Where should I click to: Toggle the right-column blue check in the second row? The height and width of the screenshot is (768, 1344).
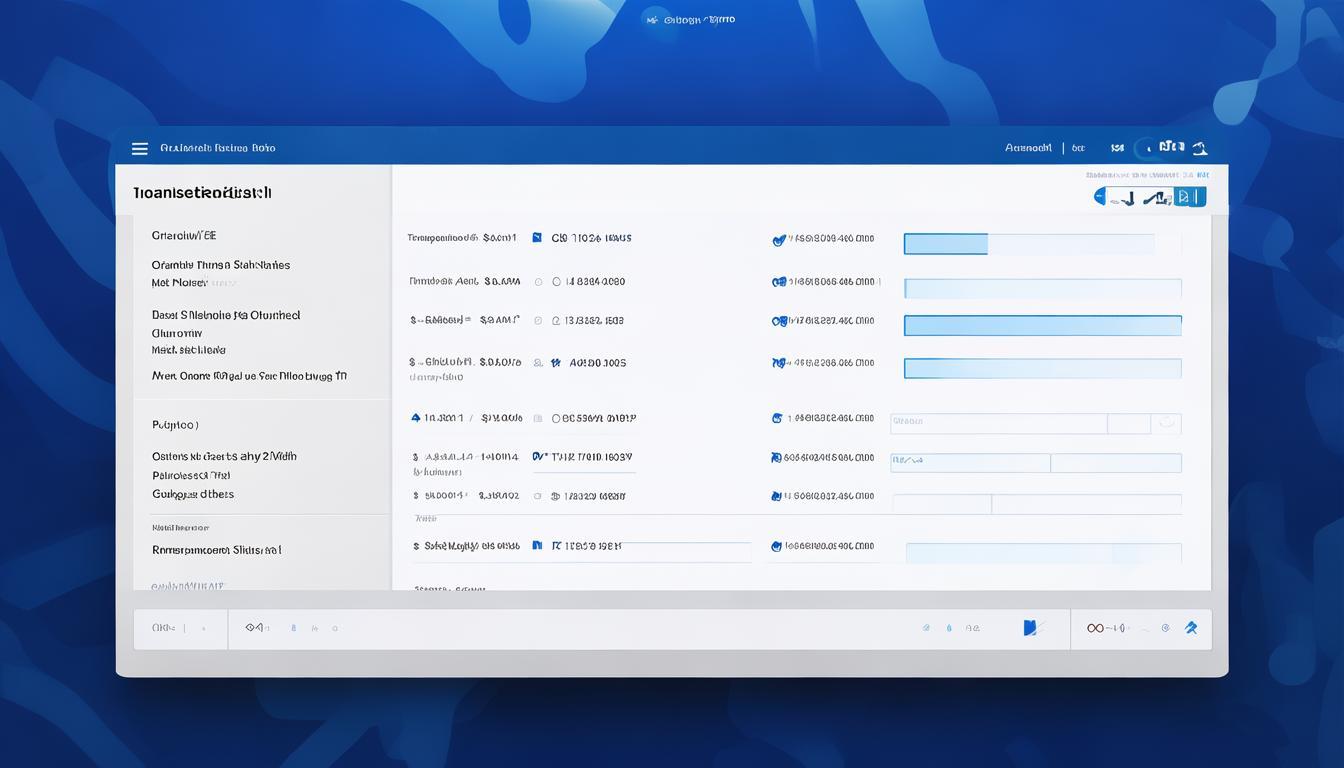[x=779, y=282]
